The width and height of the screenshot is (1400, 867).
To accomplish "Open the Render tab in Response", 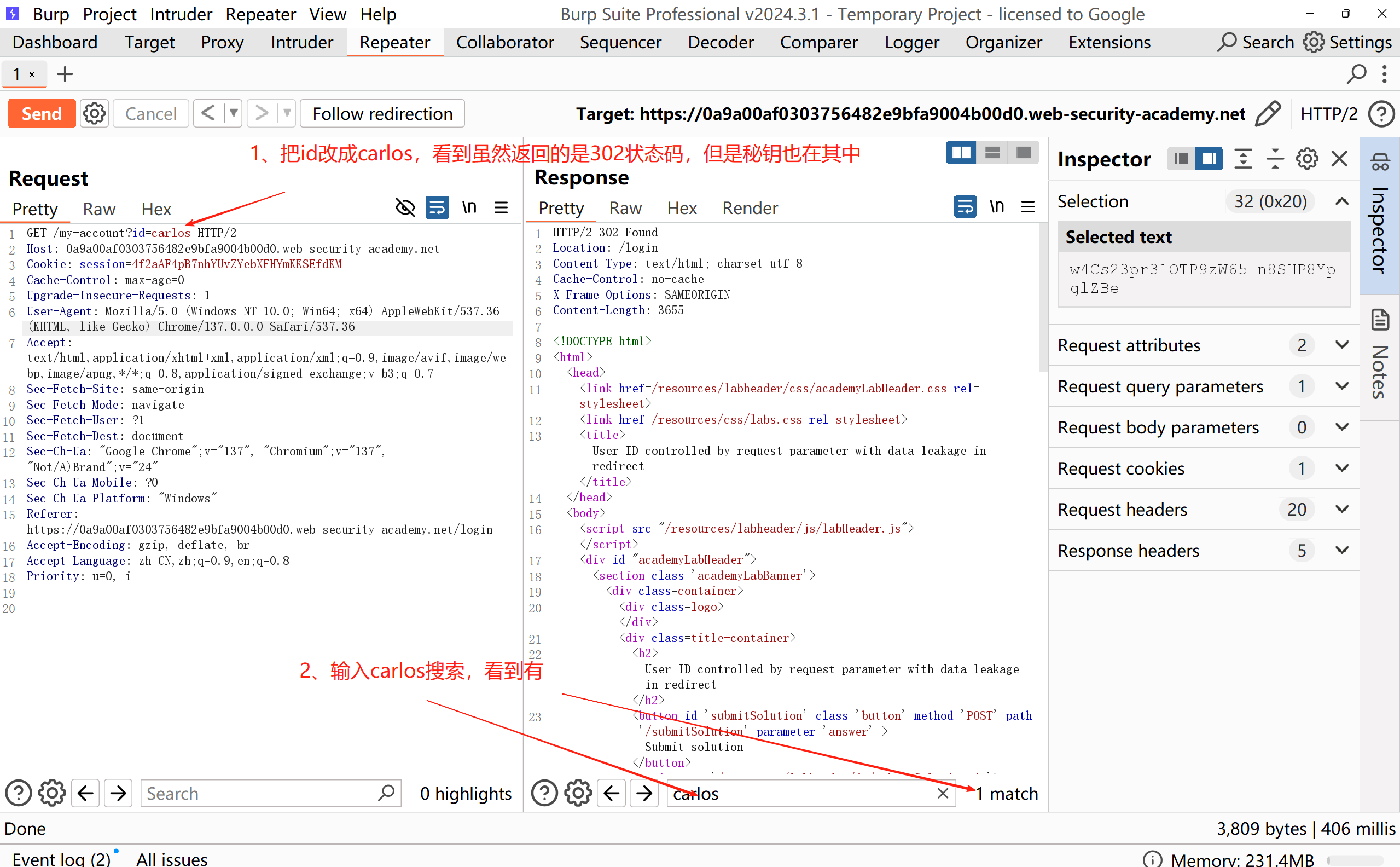I will 750,208.
